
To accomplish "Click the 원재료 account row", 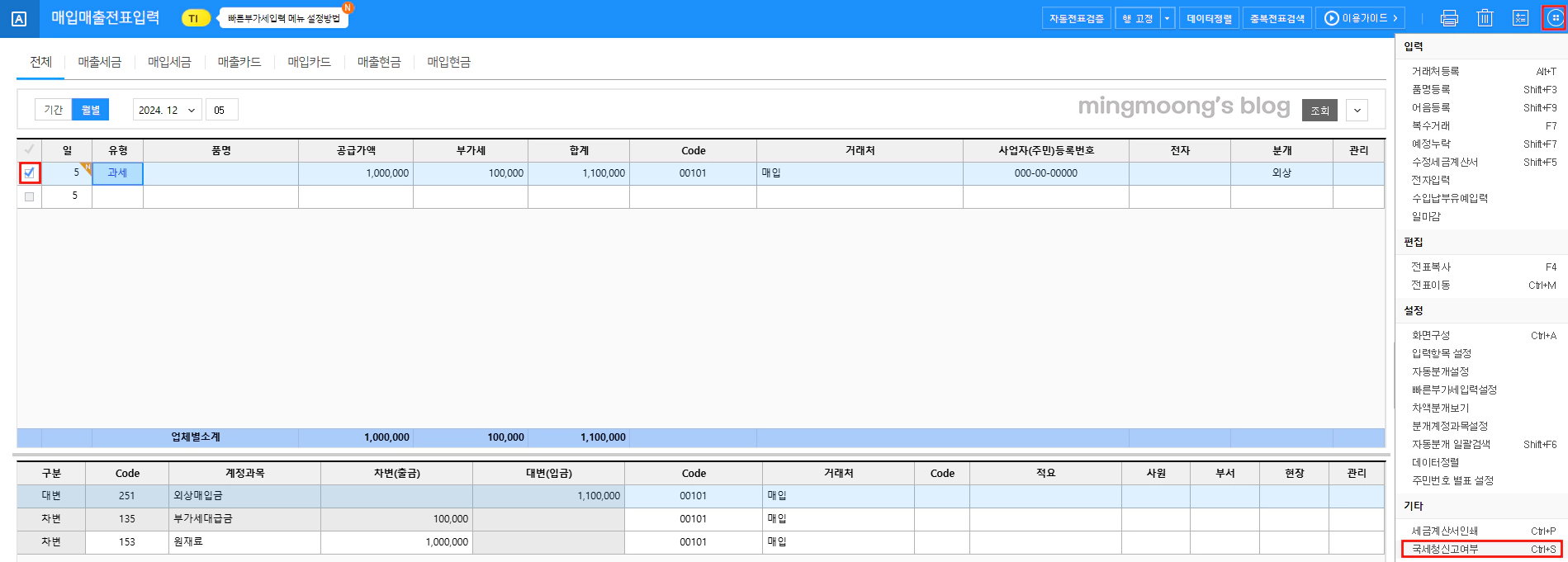I will [700, 542].
